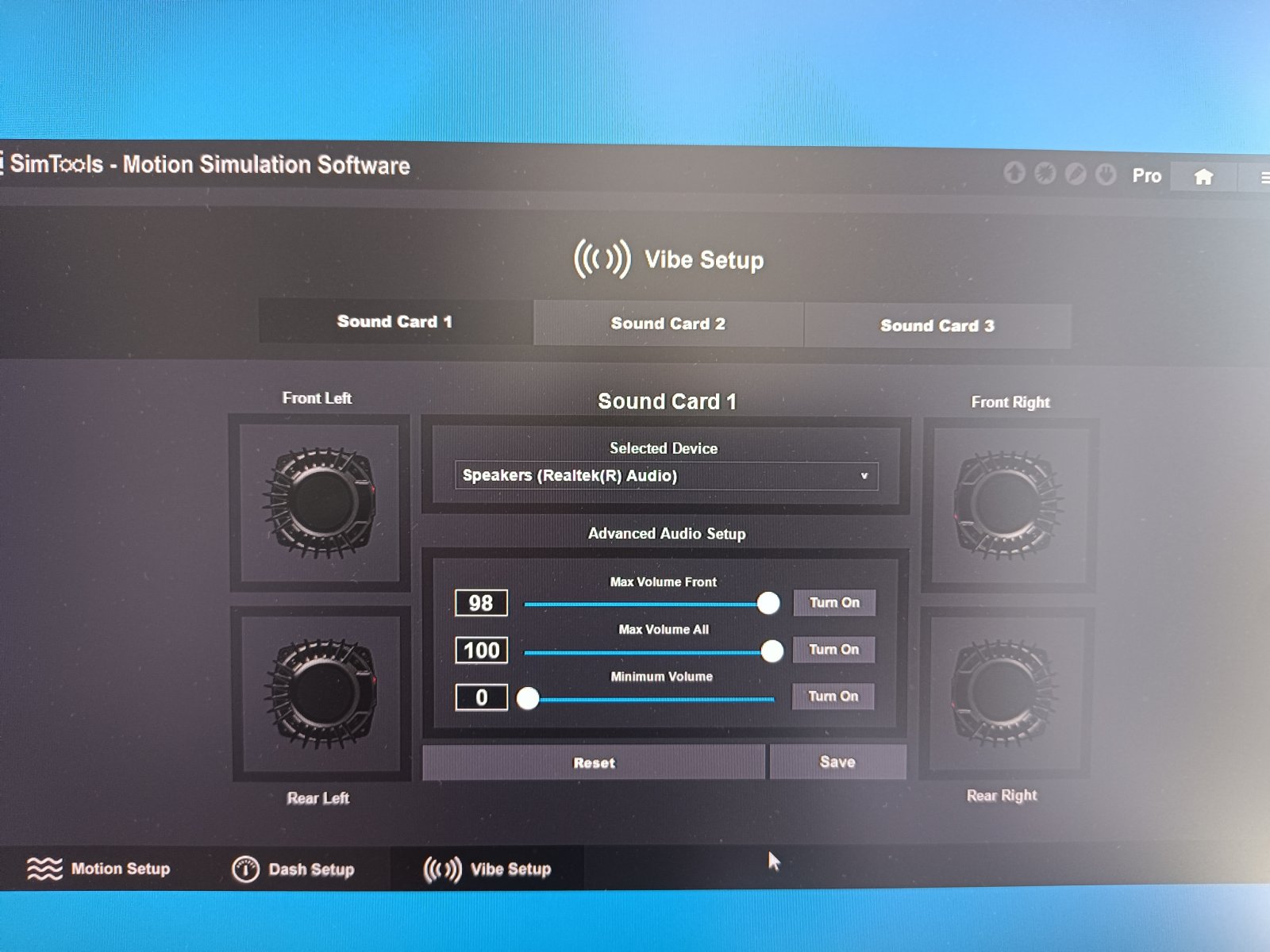Open the Dash Setup section
Viewport: 1270px width, 952px height.
point(293,869)
